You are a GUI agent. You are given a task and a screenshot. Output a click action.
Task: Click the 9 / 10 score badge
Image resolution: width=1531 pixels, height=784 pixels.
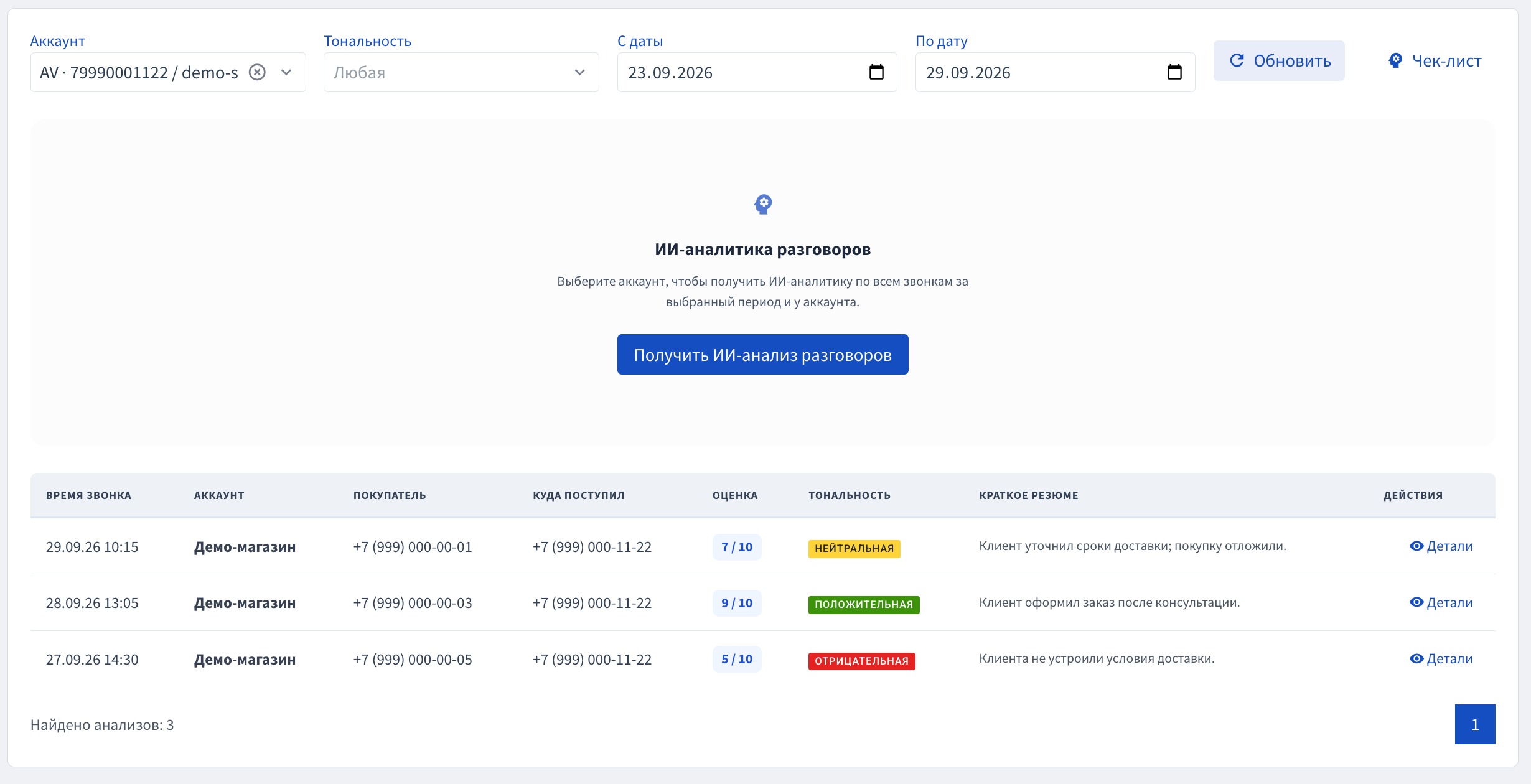pos(737,603)
